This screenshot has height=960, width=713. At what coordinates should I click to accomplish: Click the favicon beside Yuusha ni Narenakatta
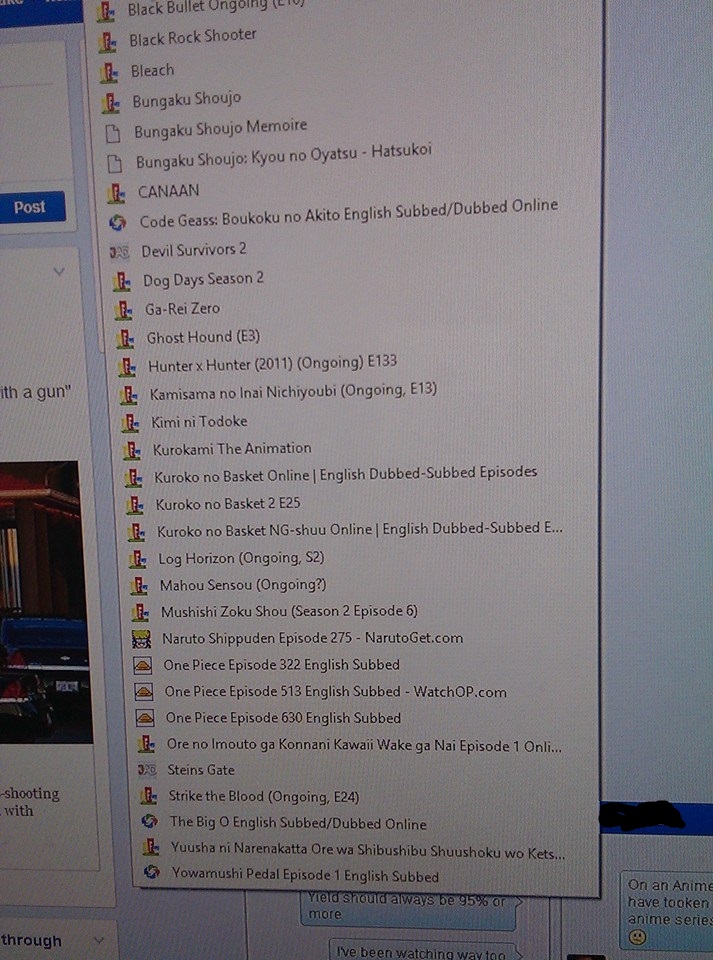pyautogui.click(x=151, y=847)
